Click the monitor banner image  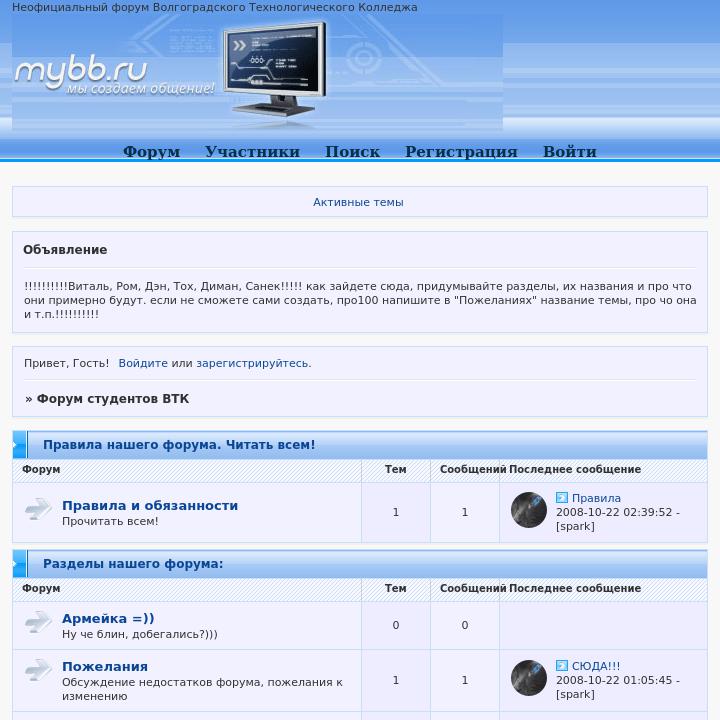[x=275, y=69]
